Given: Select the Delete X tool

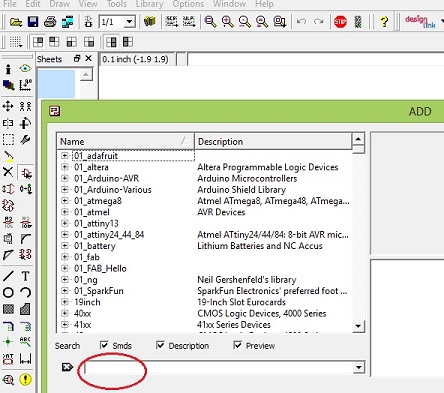Looking at the screenshot, I should coord(8,172).
